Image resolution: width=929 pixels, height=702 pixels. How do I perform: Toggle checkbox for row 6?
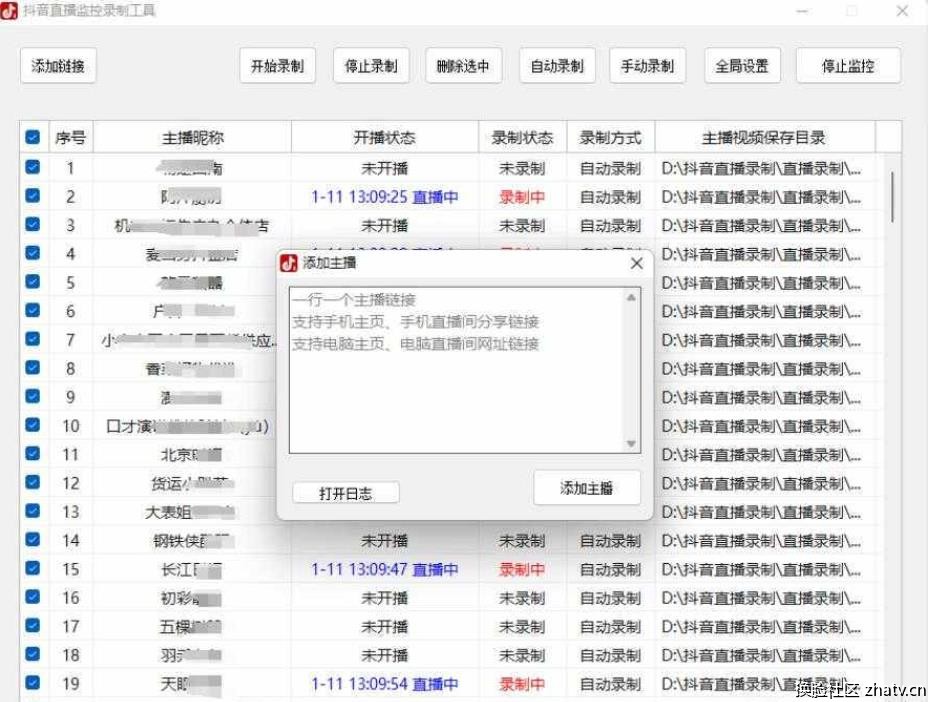[x=33, y=310]
